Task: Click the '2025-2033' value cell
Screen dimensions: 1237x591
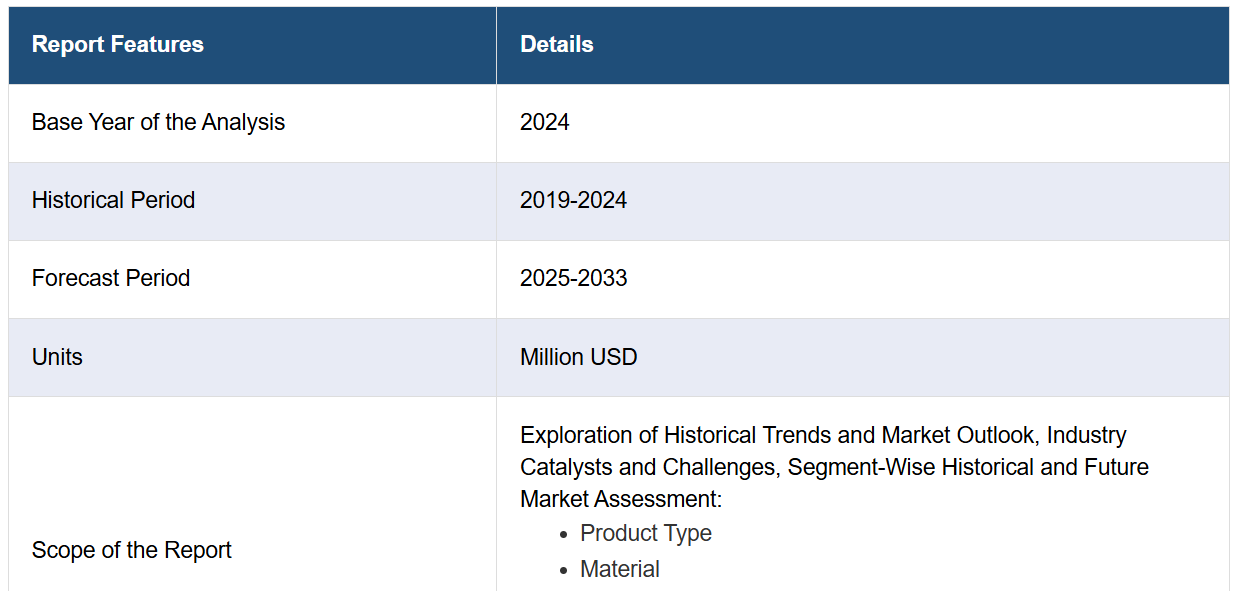Action: click(862, 279)
